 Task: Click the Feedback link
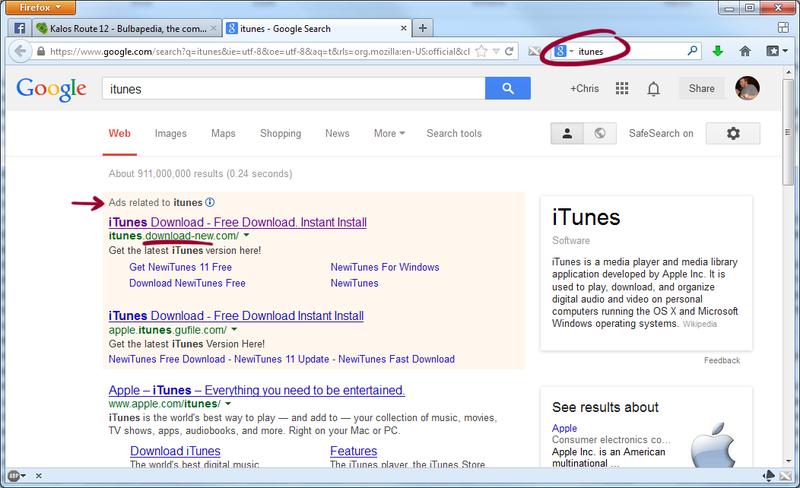point(722,360)
